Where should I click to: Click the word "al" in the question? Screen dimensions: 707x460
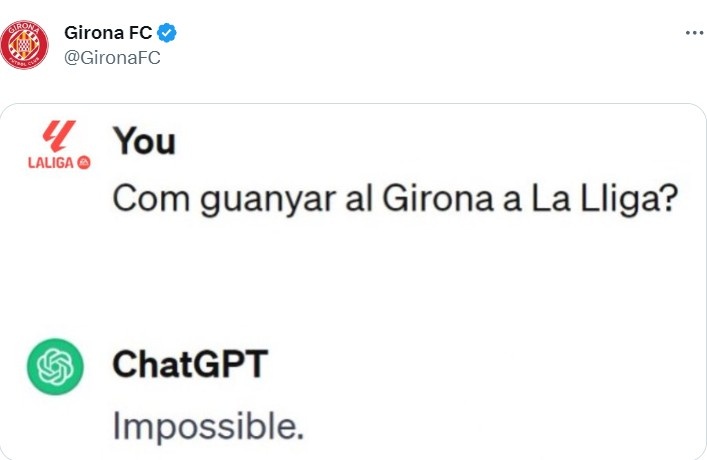click(x=359, y=198)
